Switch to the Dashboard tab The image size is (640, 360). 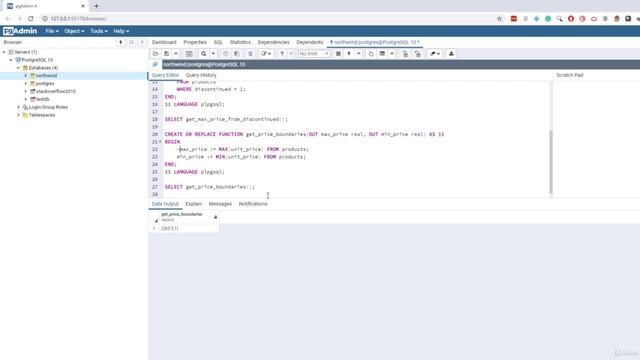click(x=164, y=42)
